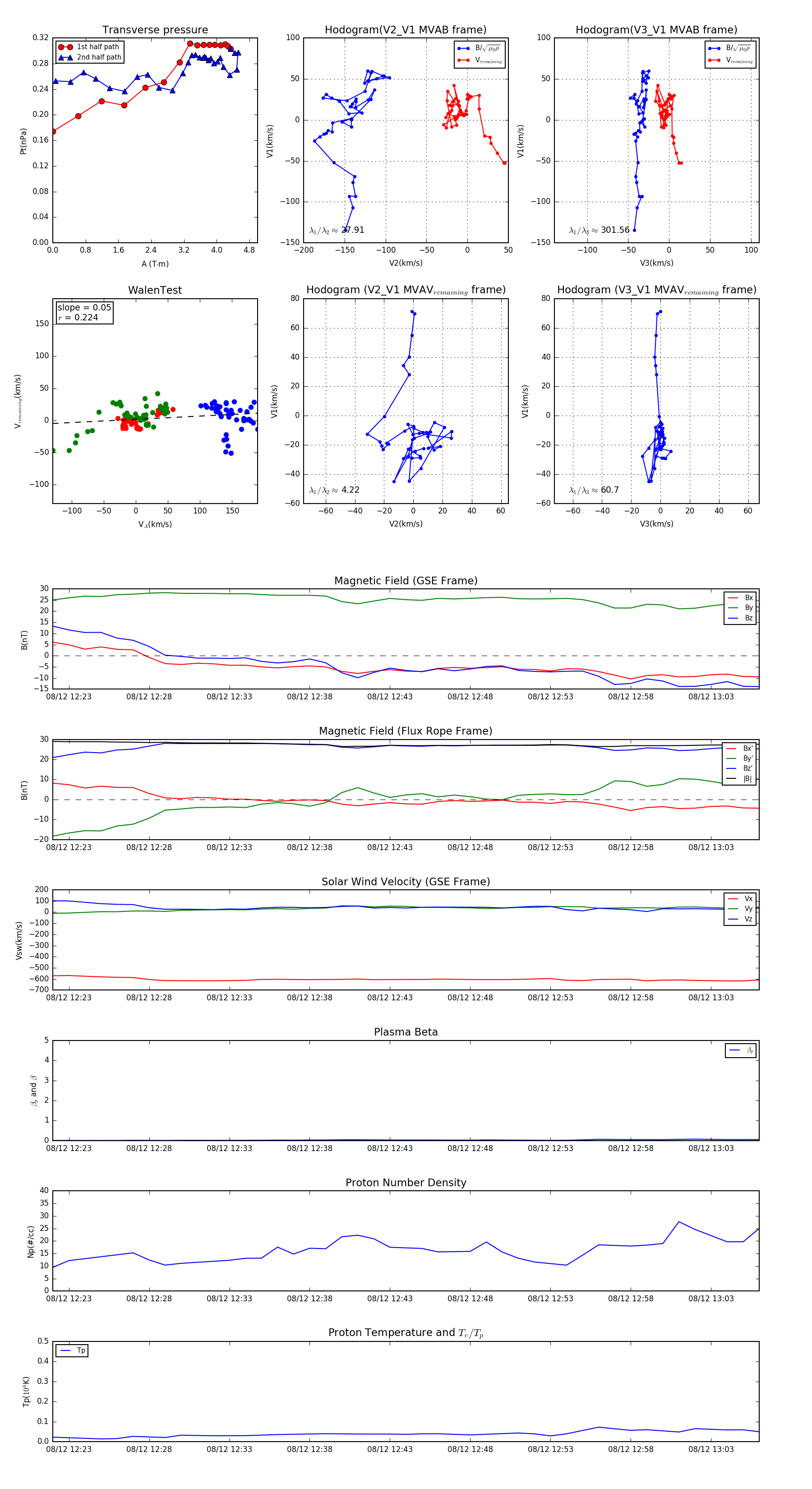The height and width of the screenshot is (1489, 812).
Task: Click 'V3(km/s)' label under MVAV remaining hodogram
Action: point(656,524)
